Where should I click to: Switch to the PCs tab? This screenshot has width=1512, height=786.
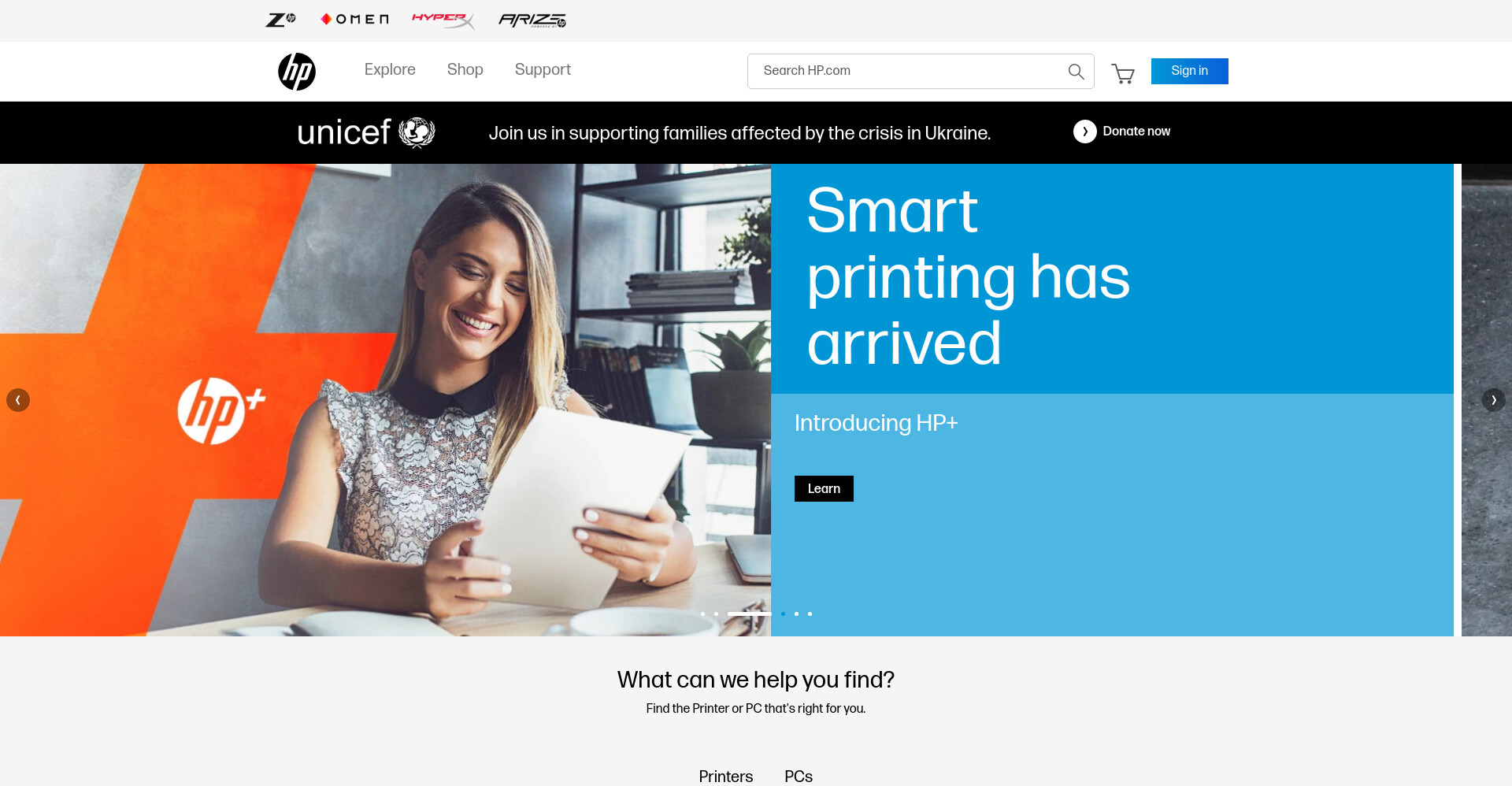click(799, 777)
